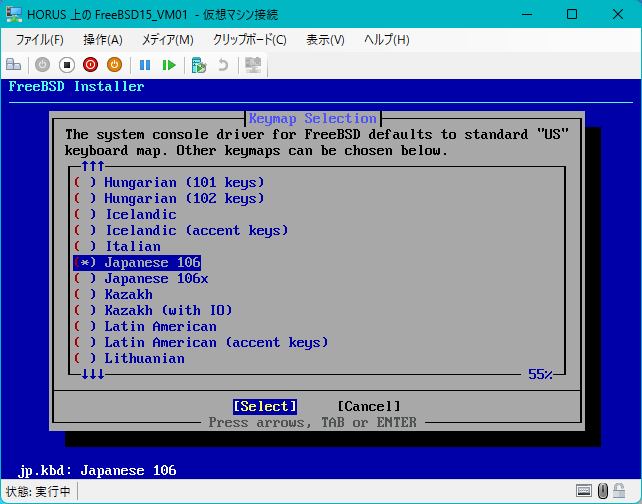Open the クリップボード(C) menu
Screen dimensions: 642x504
pos(249,40)
